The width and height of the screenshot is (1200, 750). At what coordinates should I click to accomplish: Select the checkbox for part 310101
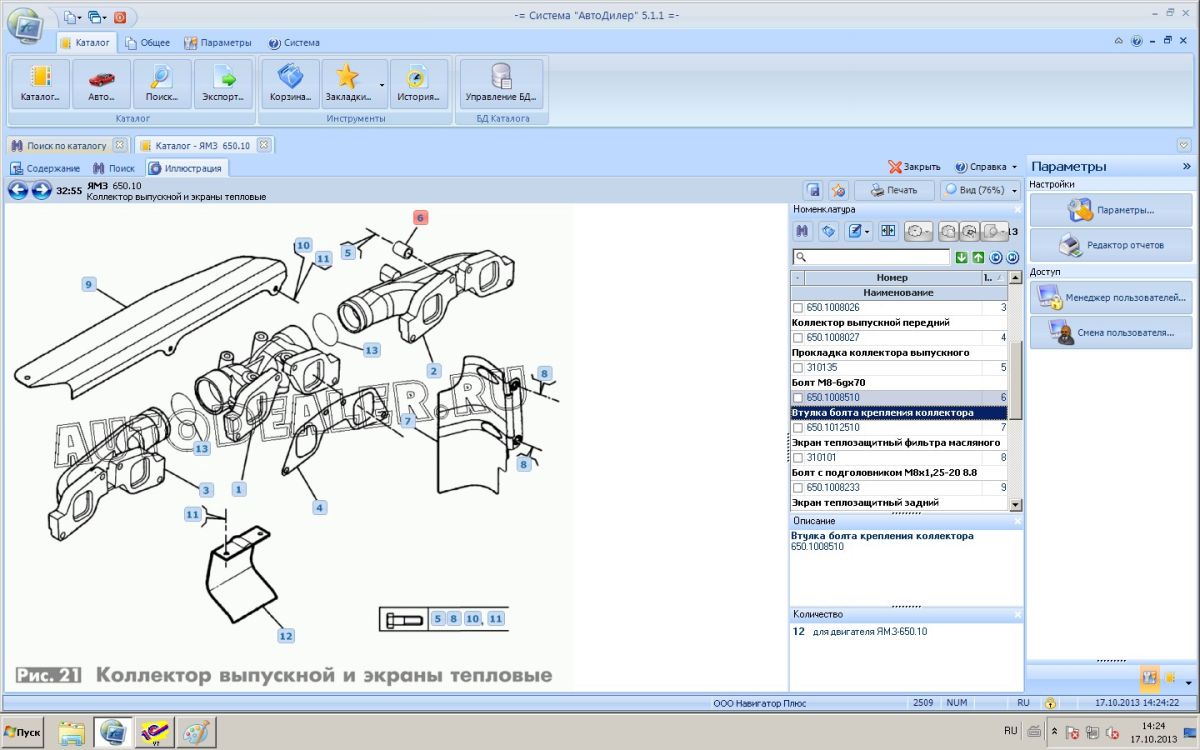point(797,458)
